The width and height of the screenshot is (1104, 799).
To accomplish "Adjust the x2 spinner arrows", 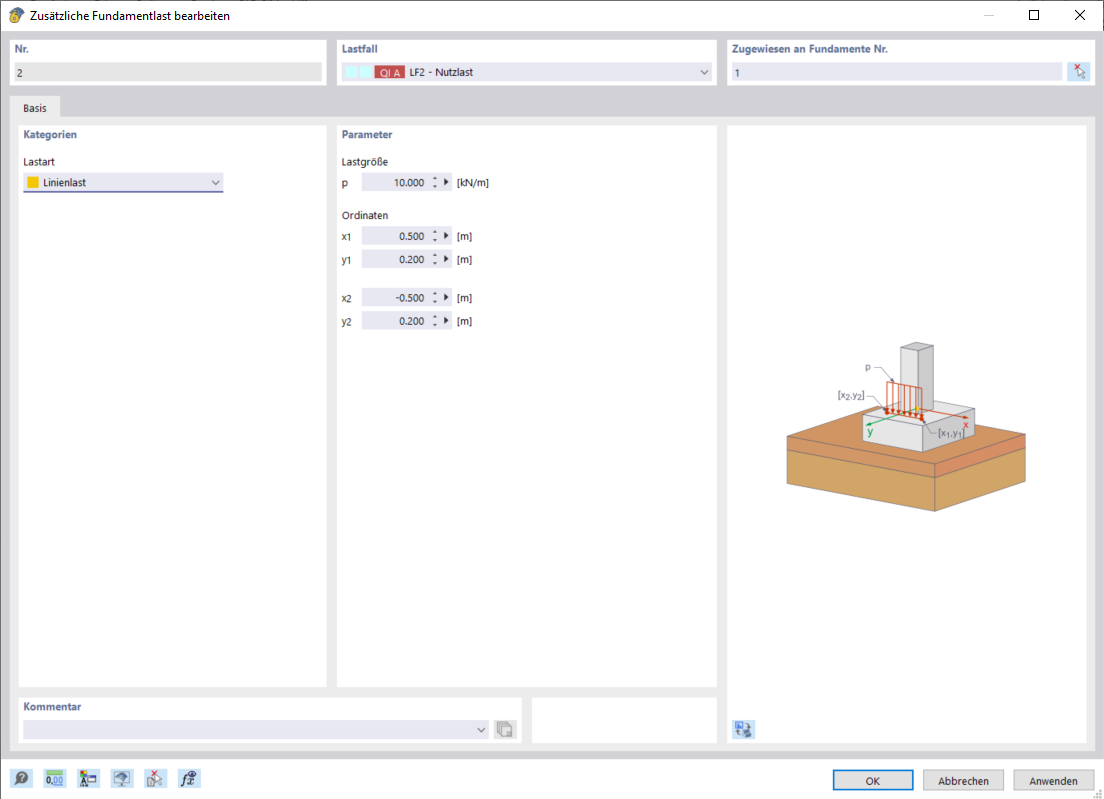I will coord(435,298).
